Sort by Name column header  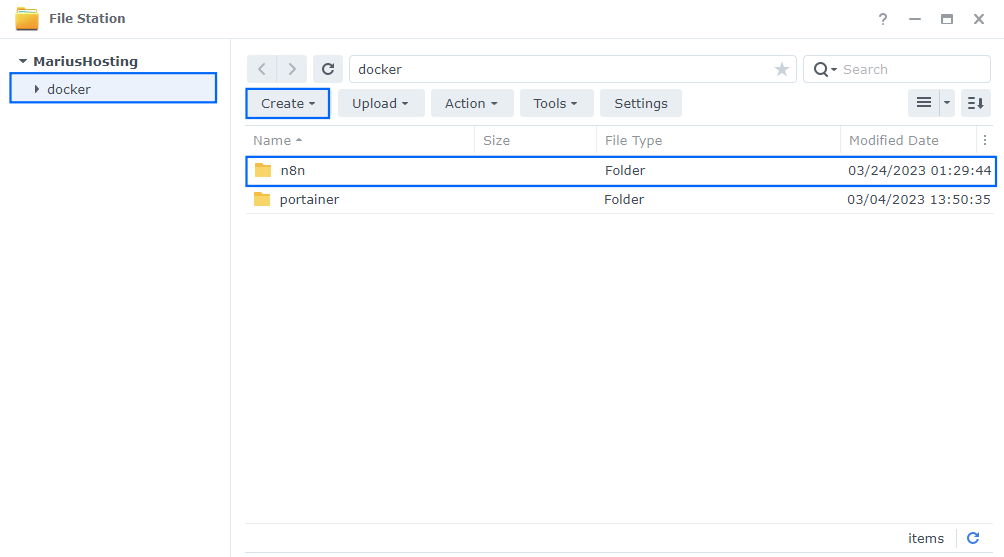(x=360, y=140)
